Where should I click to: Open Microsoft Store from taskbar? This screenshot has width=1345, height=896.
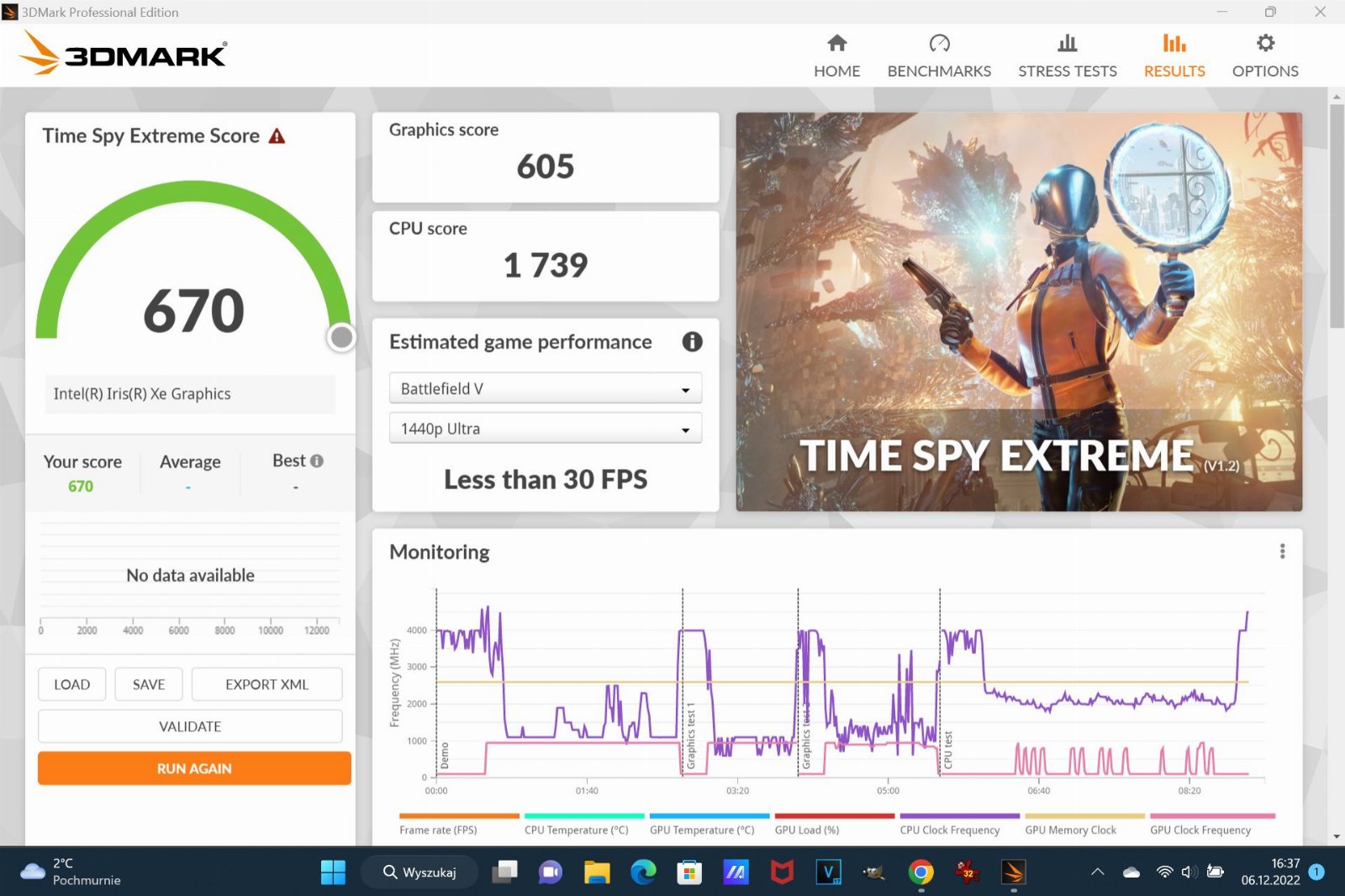[689, 872]
